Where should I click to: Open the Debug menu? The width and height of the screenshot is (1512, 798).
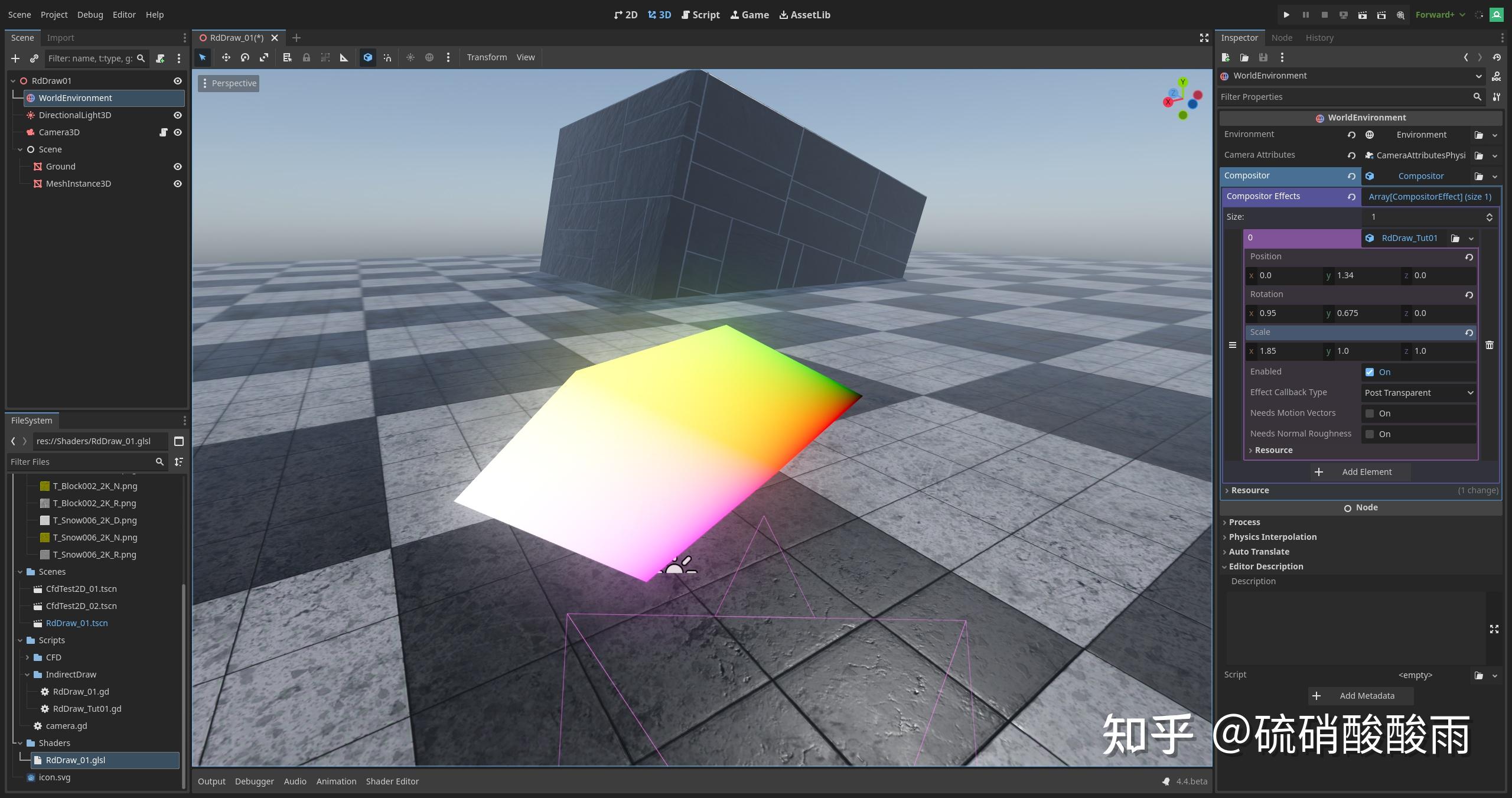90,14
